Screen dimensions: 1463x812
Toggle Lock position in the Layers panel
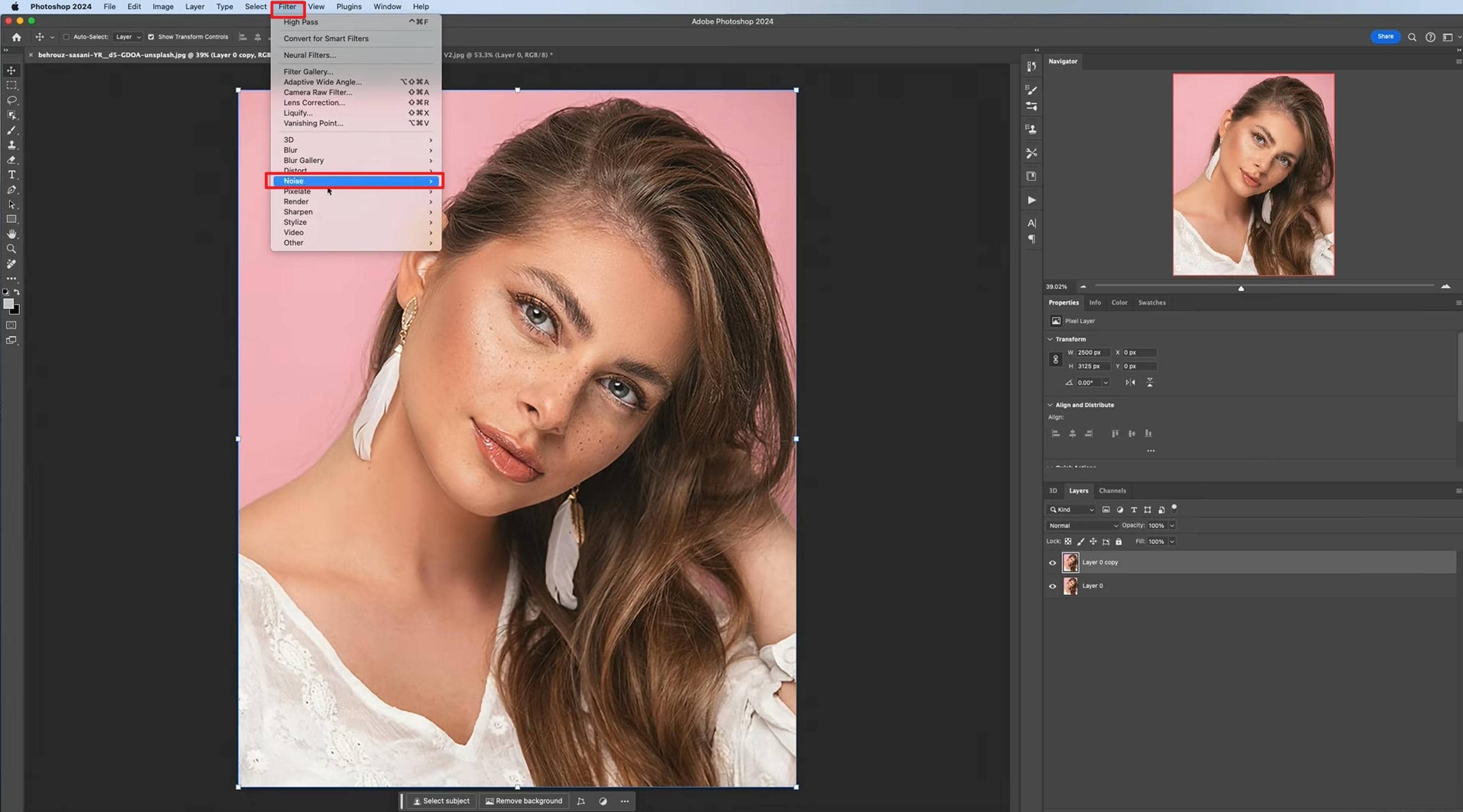click(x=1093, y=542)
